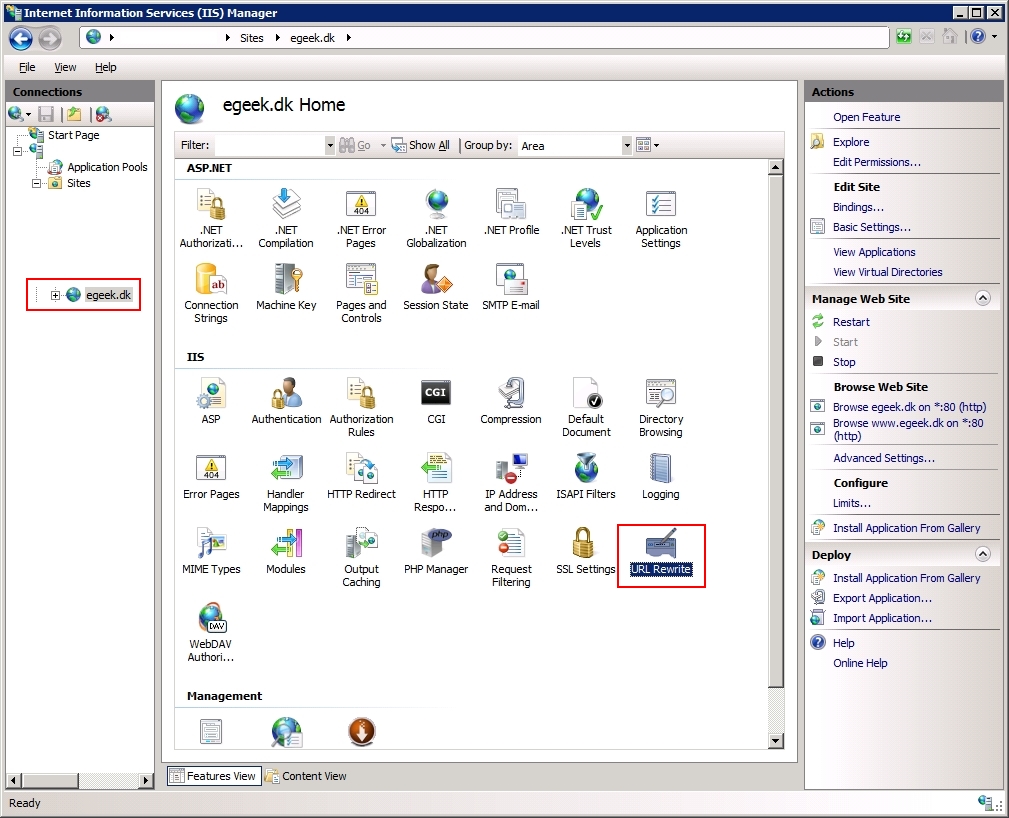Open the View menu

(64, 67)
